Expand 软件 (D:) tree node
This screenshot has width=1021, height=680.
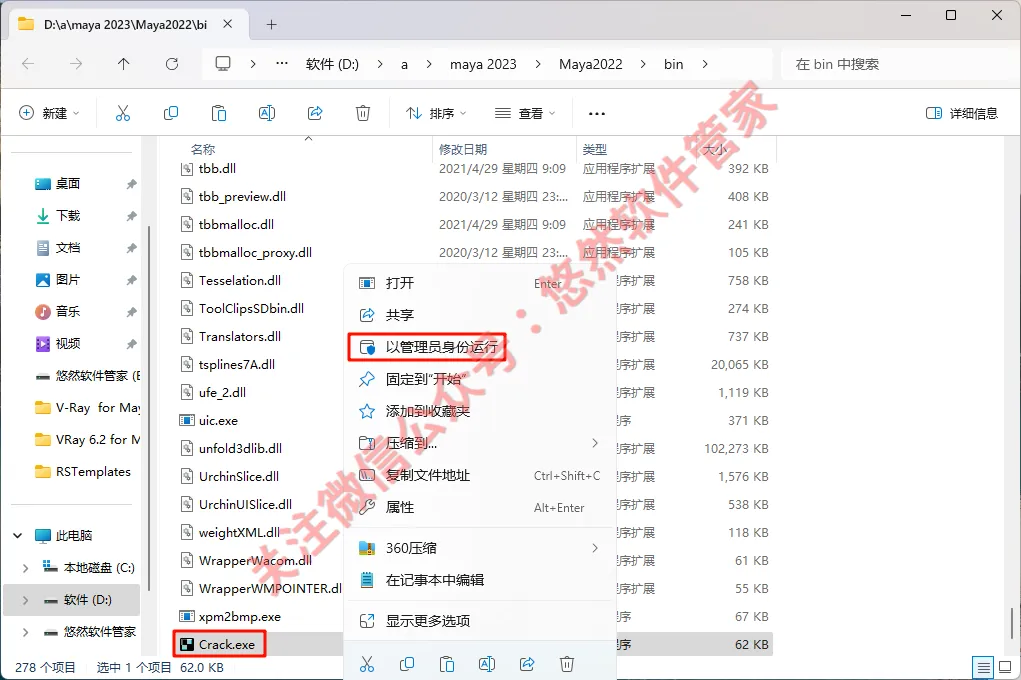(25, 600)
